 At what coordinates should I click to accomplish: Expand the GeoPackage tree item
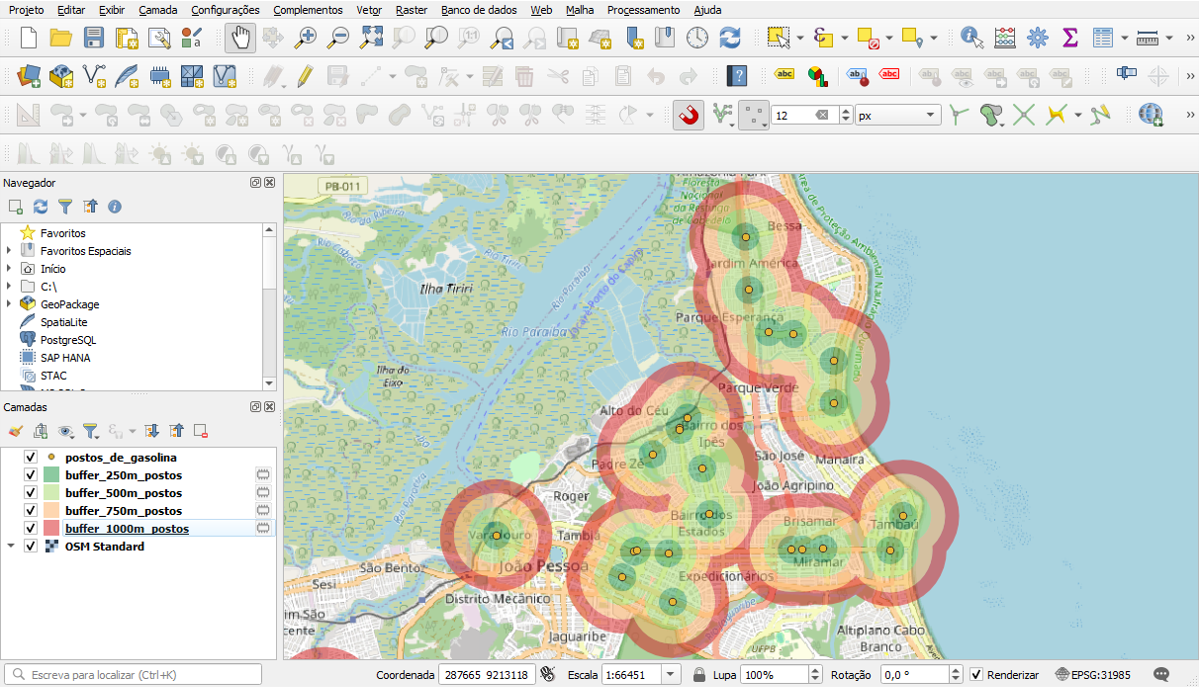[x=9, y=304]
